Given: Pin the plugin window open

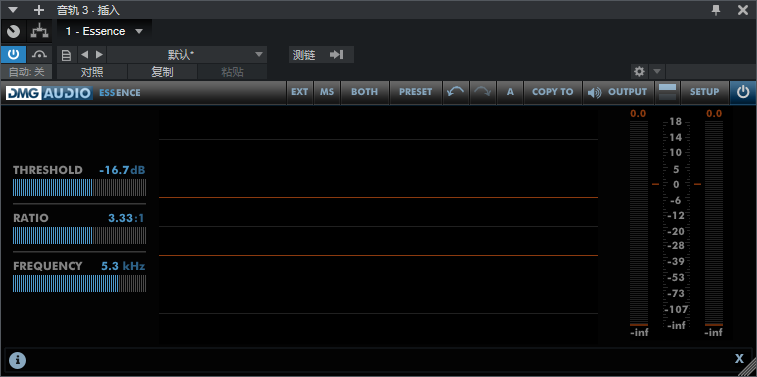Looking at the screenshot, I should [x=716, y=10].
